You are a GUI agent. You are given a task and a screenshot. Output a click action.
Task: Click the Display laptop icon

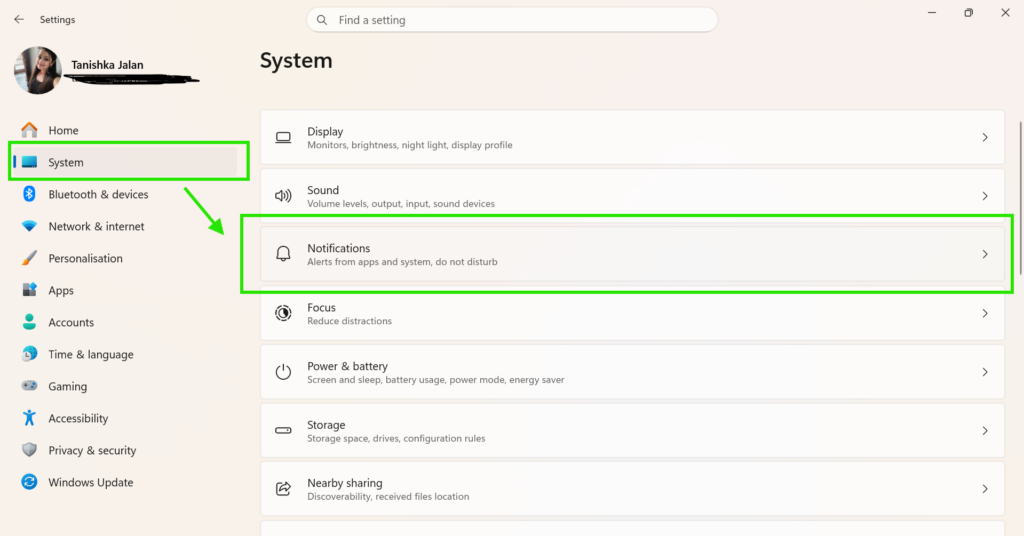tap(283, 137)
